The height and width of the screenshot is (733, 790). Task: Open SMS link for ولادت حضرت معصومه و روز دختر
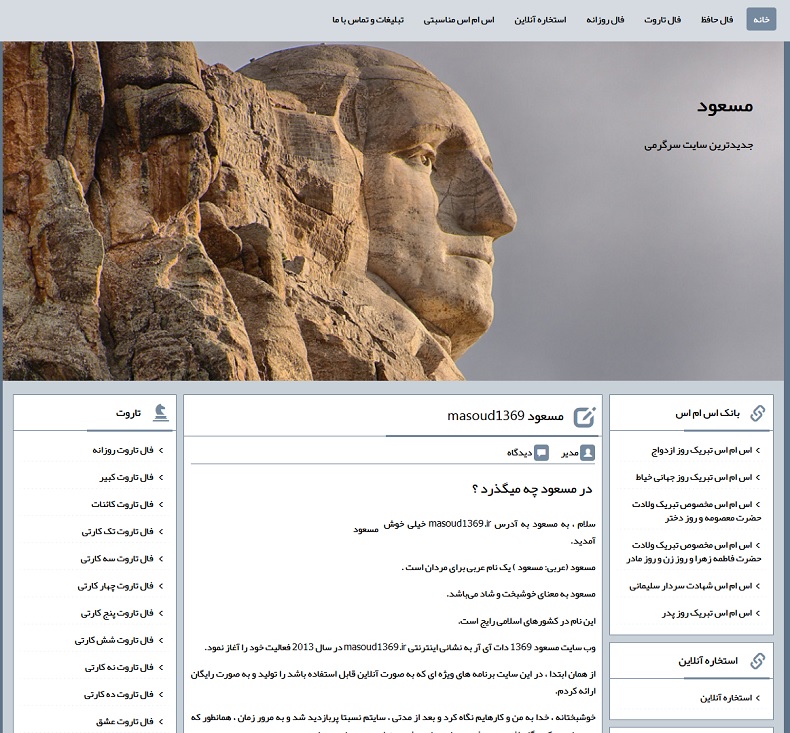coord(696,511)
